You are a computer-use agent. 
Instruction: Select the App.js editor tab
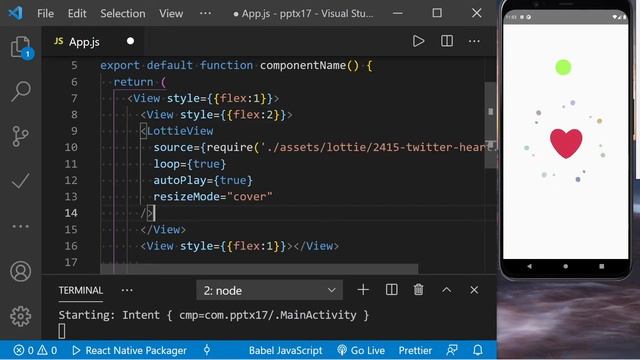pos(93,42)
